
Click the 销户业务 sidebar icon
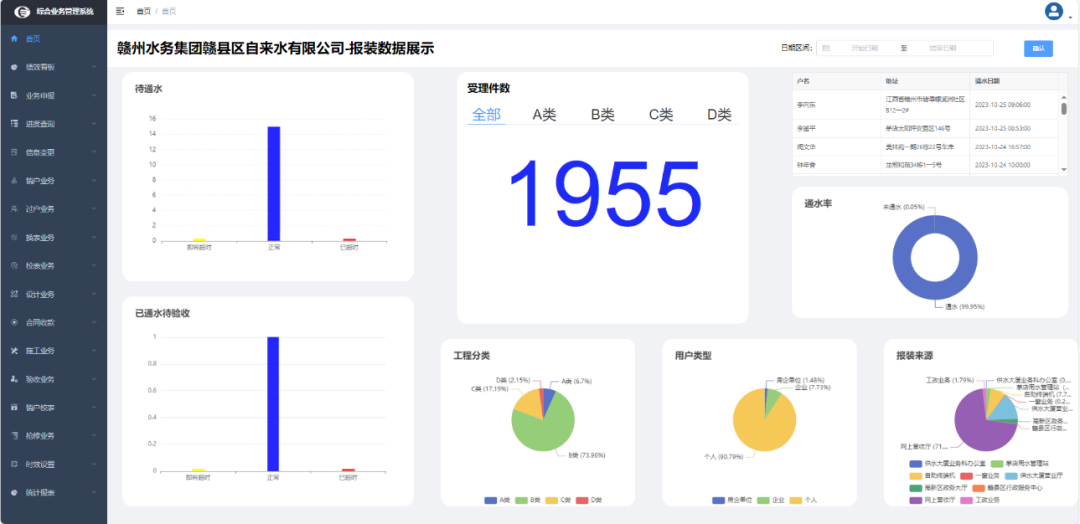coord(14,180)
